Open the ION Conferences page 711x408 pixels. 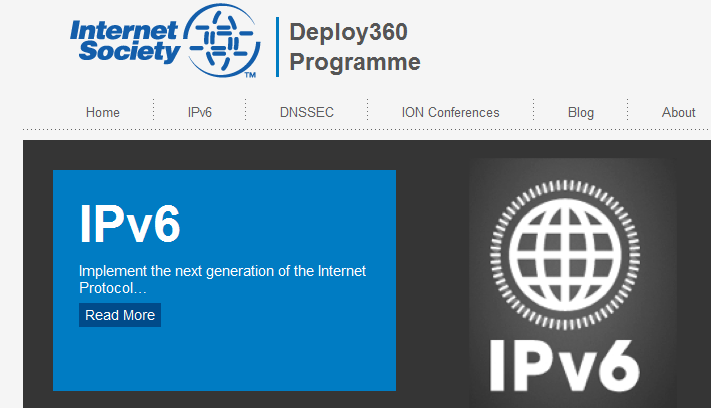(x=450, y=112)
